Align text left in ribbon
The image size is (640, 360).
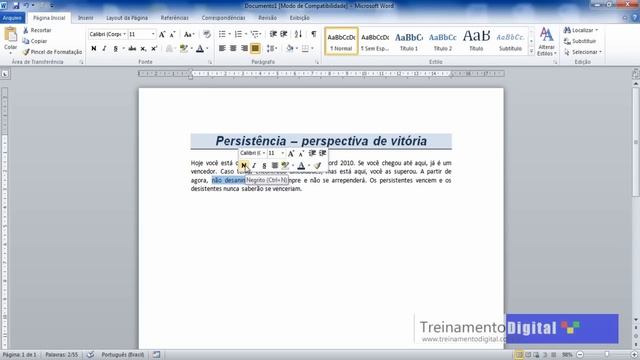(x=222, y=49)
